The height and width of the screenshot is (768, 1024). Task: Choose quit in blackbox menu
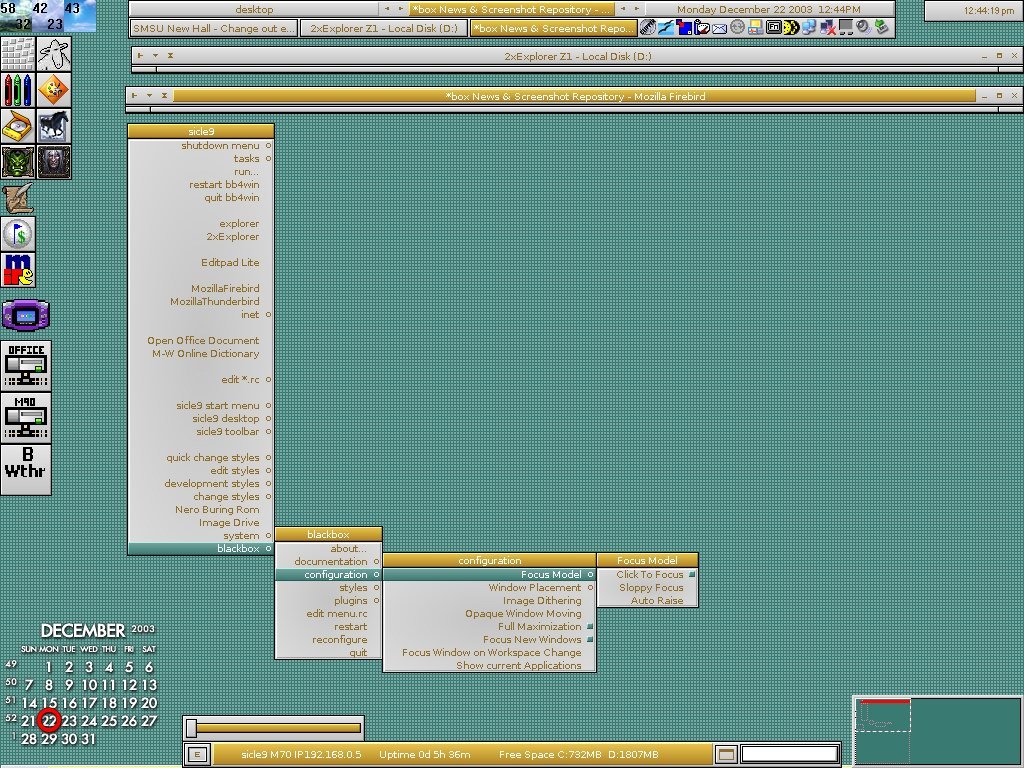coord(328,653)
